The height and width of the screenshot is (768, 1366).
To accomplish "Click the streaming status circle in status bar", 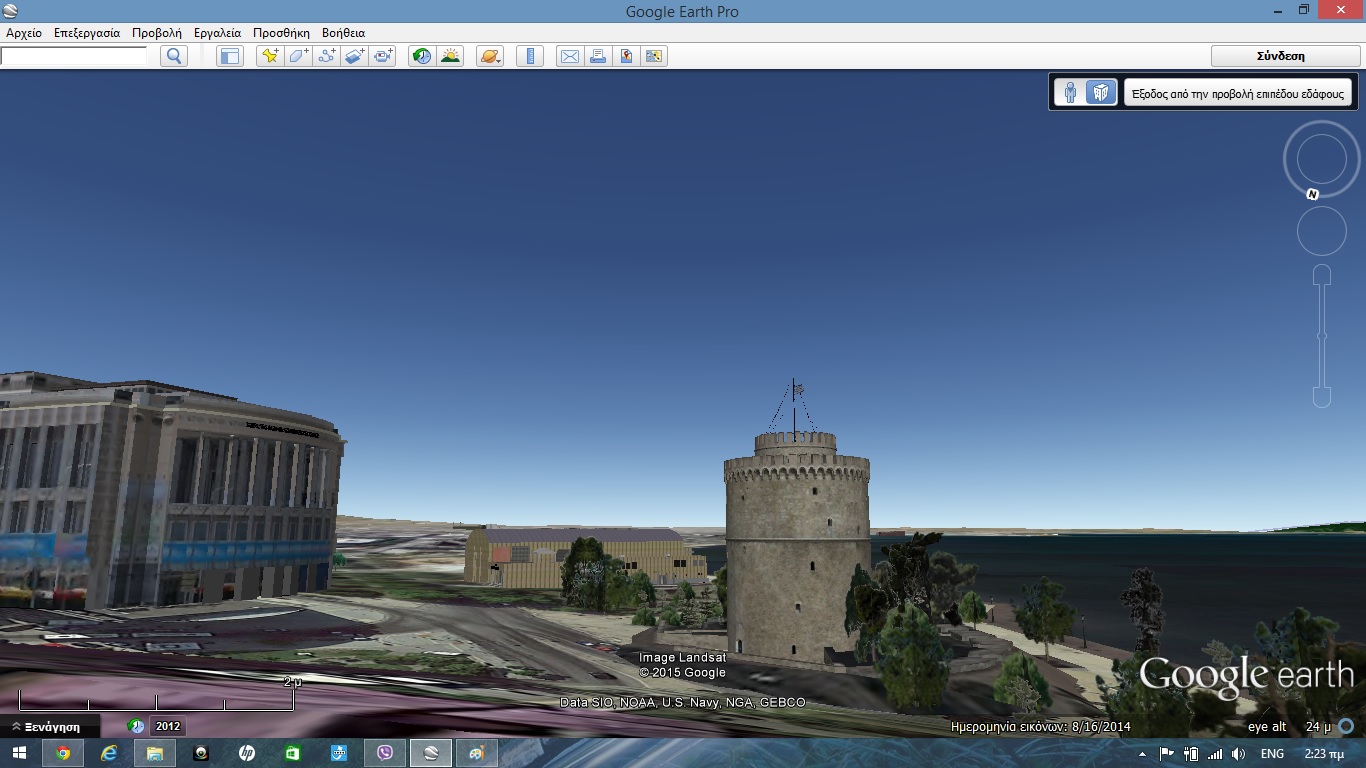I will pyautogui.click(x=1346, y=726).
